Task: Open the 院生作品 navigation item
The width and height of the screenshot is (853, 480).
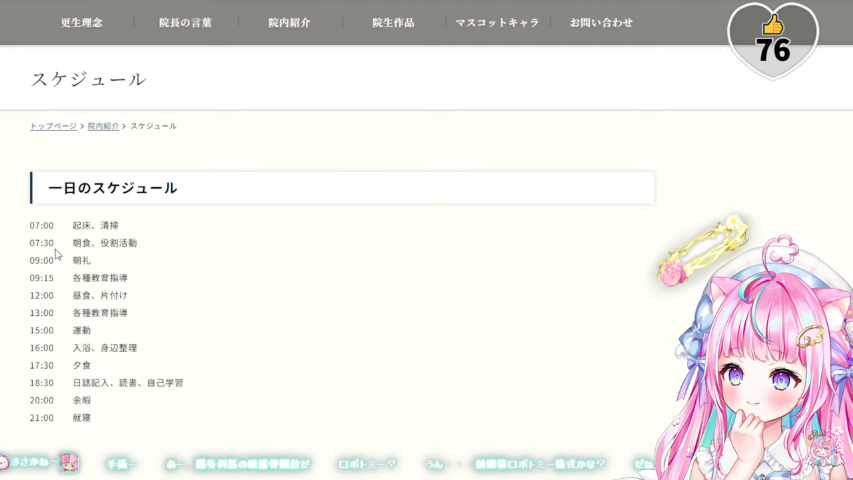Action: [393, 23]
